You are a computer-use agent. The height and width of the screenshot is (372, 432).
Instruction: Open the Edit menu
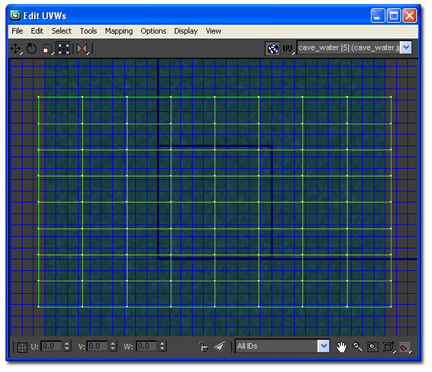tap(37, 31)
